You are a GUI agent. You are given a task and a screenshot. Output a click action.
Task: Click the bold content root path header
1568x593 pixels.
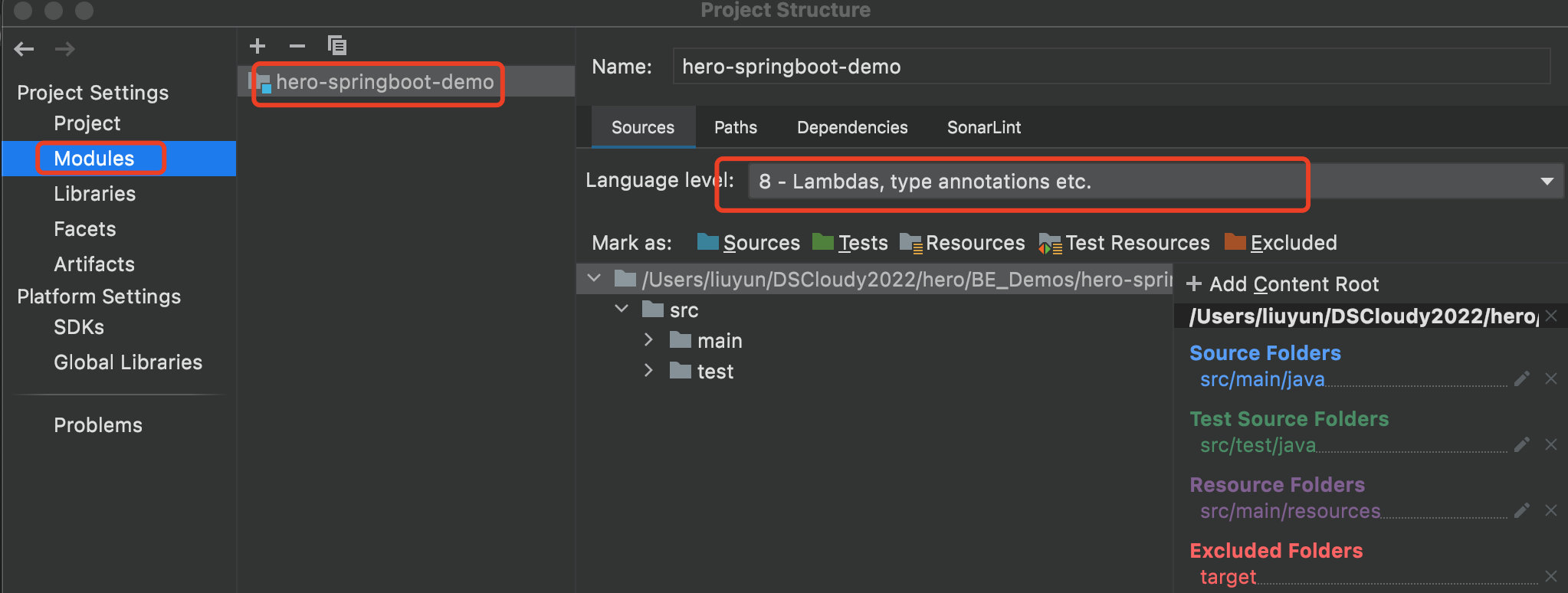pyautogui.click(x=1363, y=316)
